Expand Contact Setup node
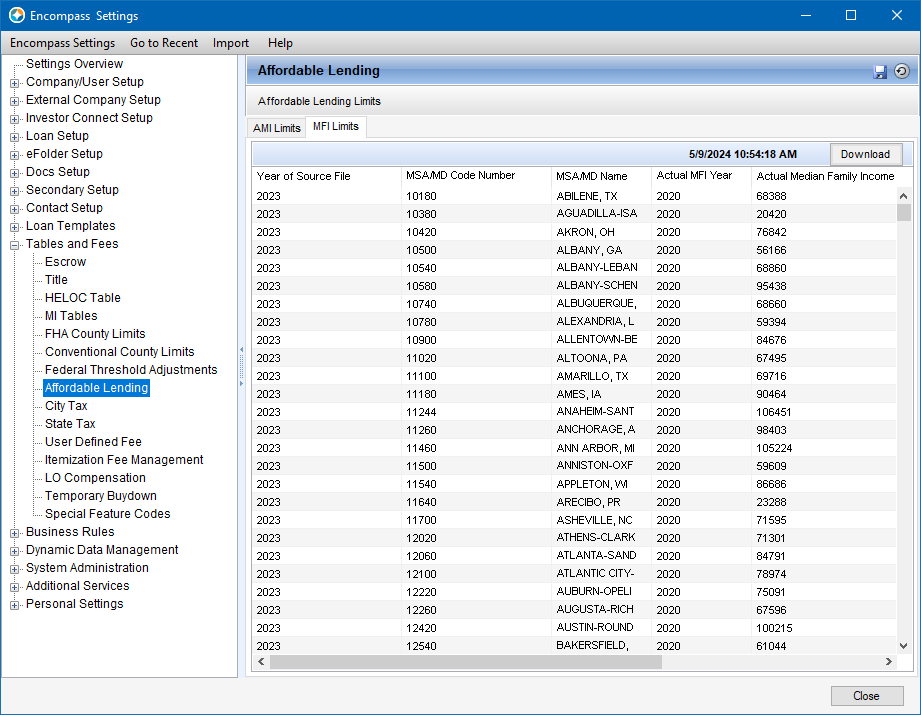Screen dimensions: 921x715 pos(15,209)
